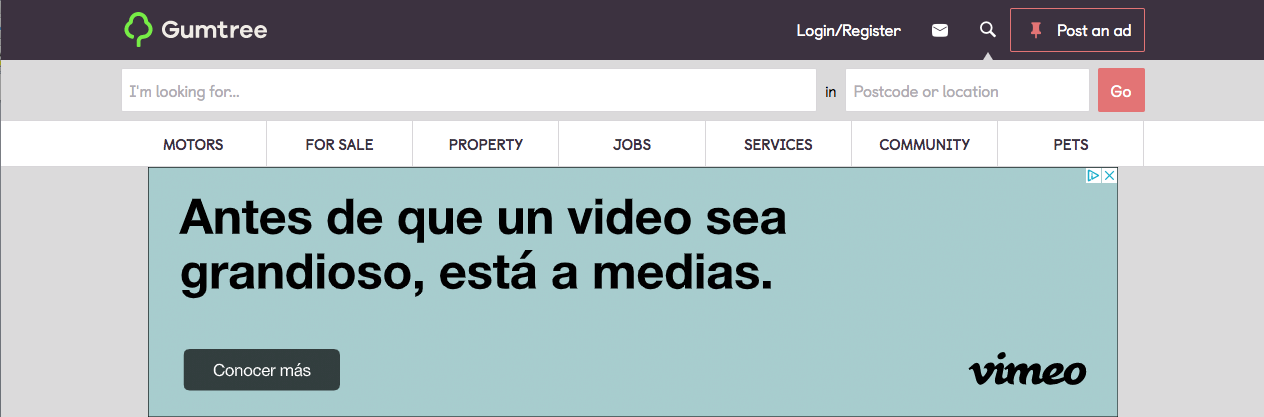1264x417 pixels.
Task: Open the COMMUNITY category
Action: tap(924, 145)
